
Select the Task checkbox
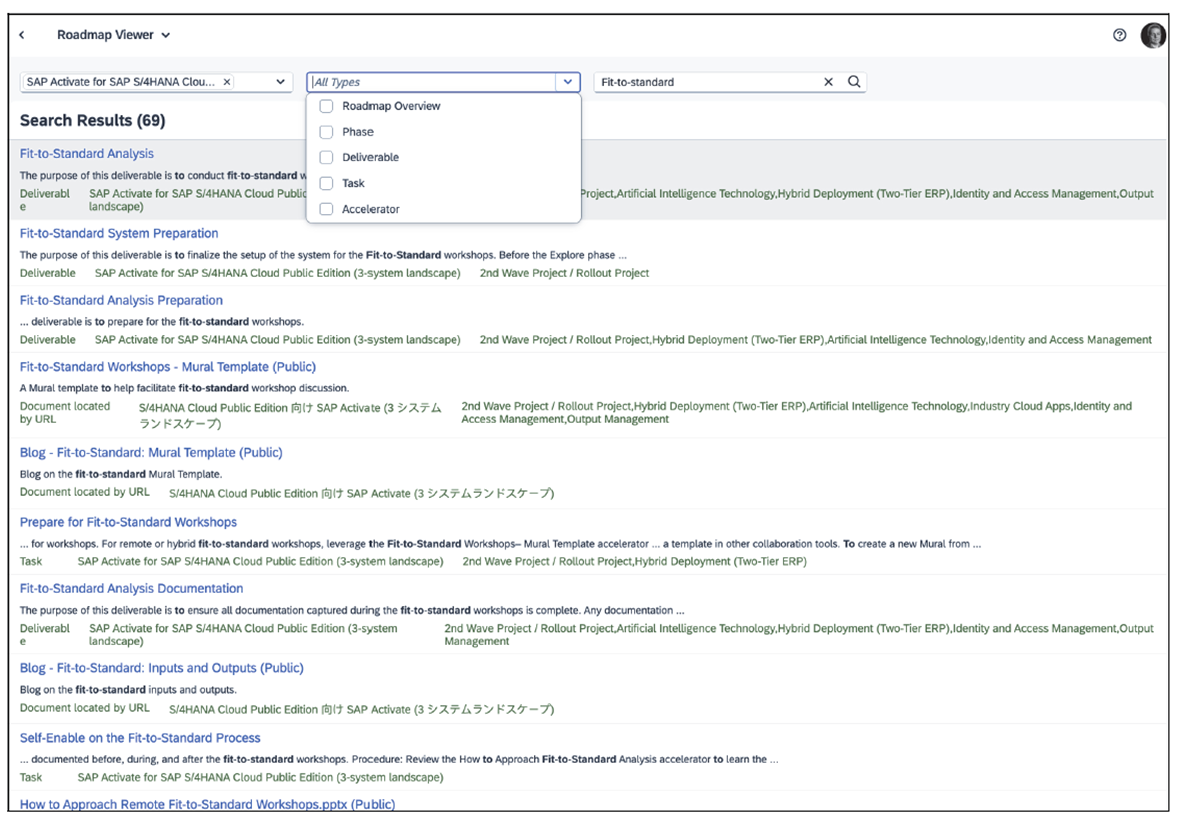click(x=326, y=183)
